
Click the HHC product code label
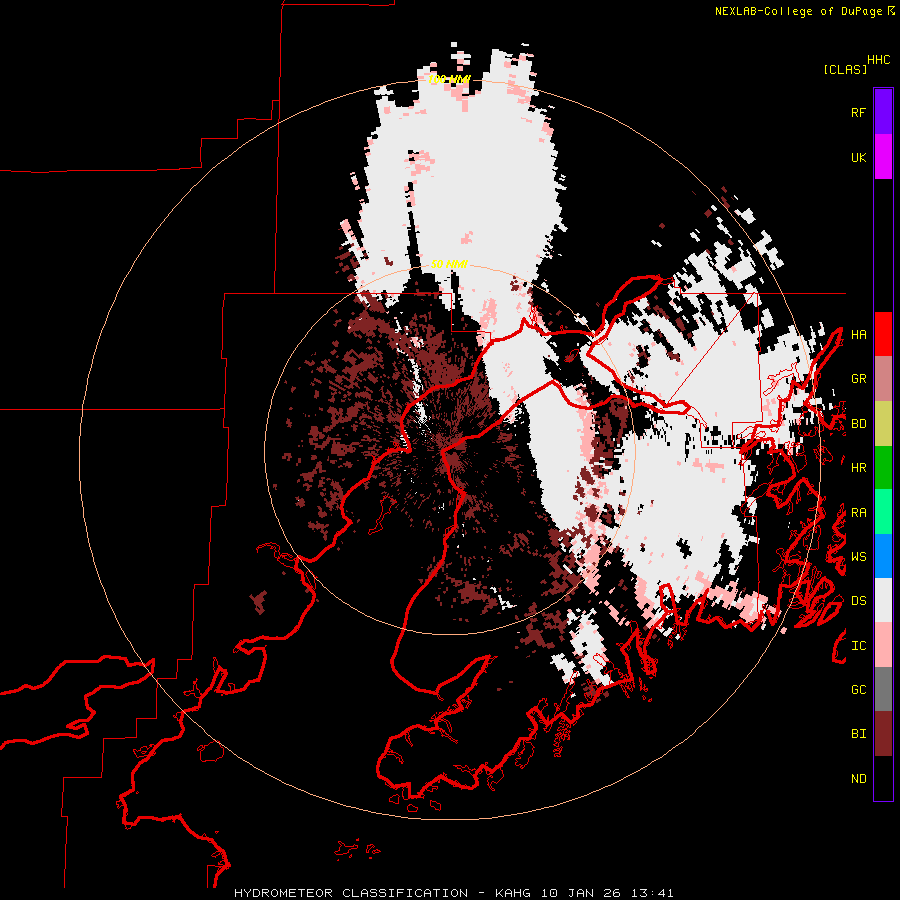click(x=878, y=60)
